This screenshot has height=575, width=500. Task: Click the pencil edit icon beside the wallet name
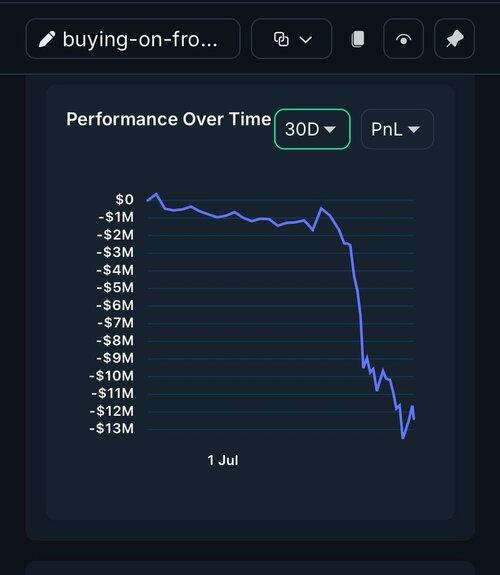[x=47, y=39]
